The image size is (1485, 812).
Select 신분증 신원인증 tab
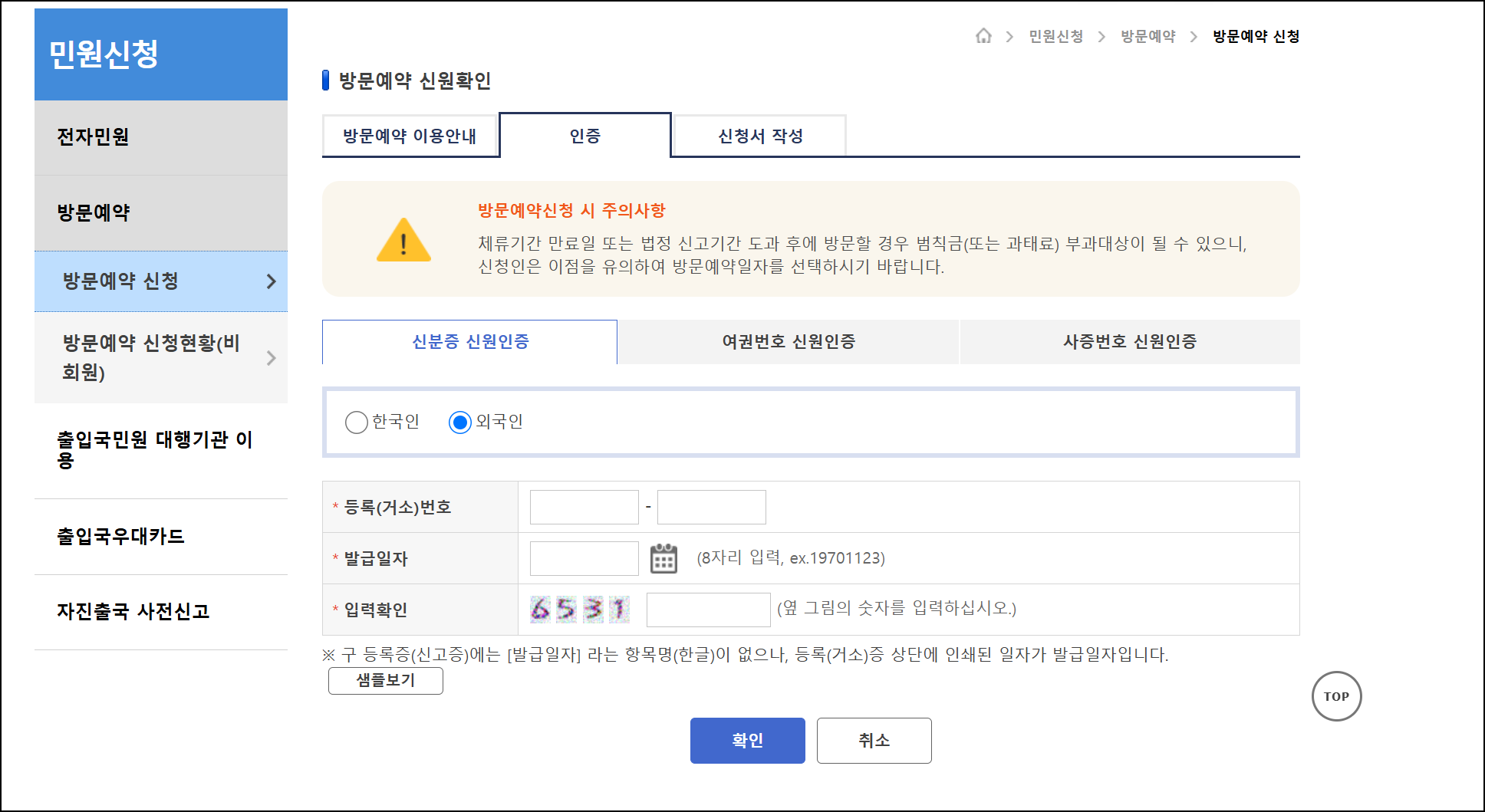pos(470,342)
